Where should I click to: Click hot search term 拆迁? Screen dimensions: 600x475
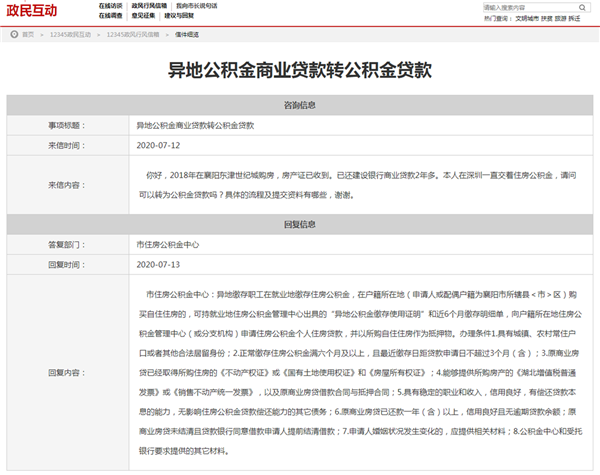tap(574, 18)
